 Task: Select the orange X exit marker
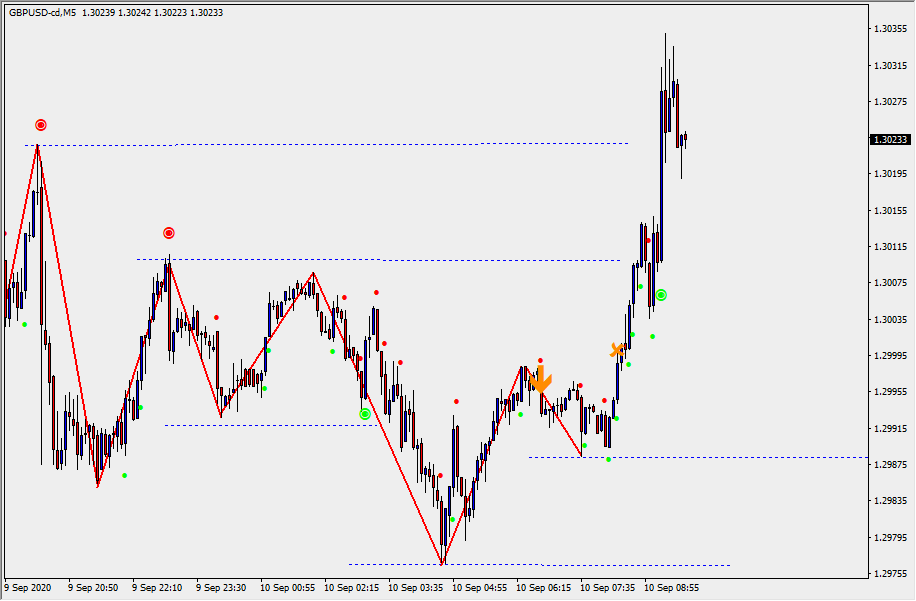pos(618,350)
